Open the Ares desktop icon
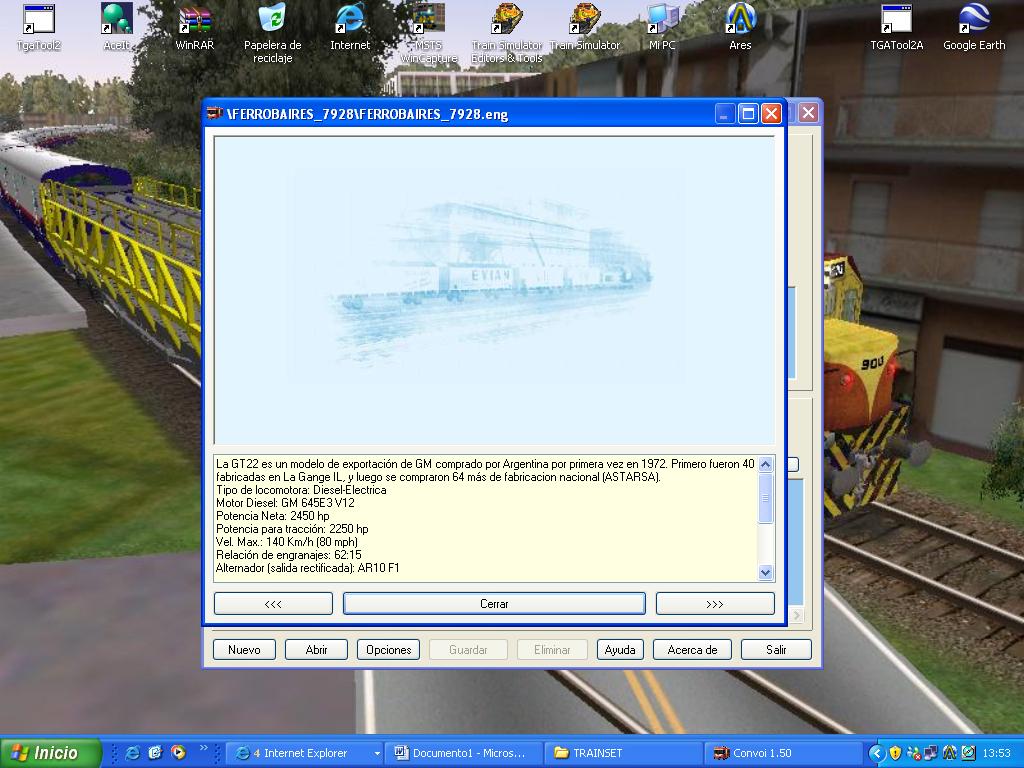Image resolution: width=1024 pixels, height=768 pixels. click(740, 20)
